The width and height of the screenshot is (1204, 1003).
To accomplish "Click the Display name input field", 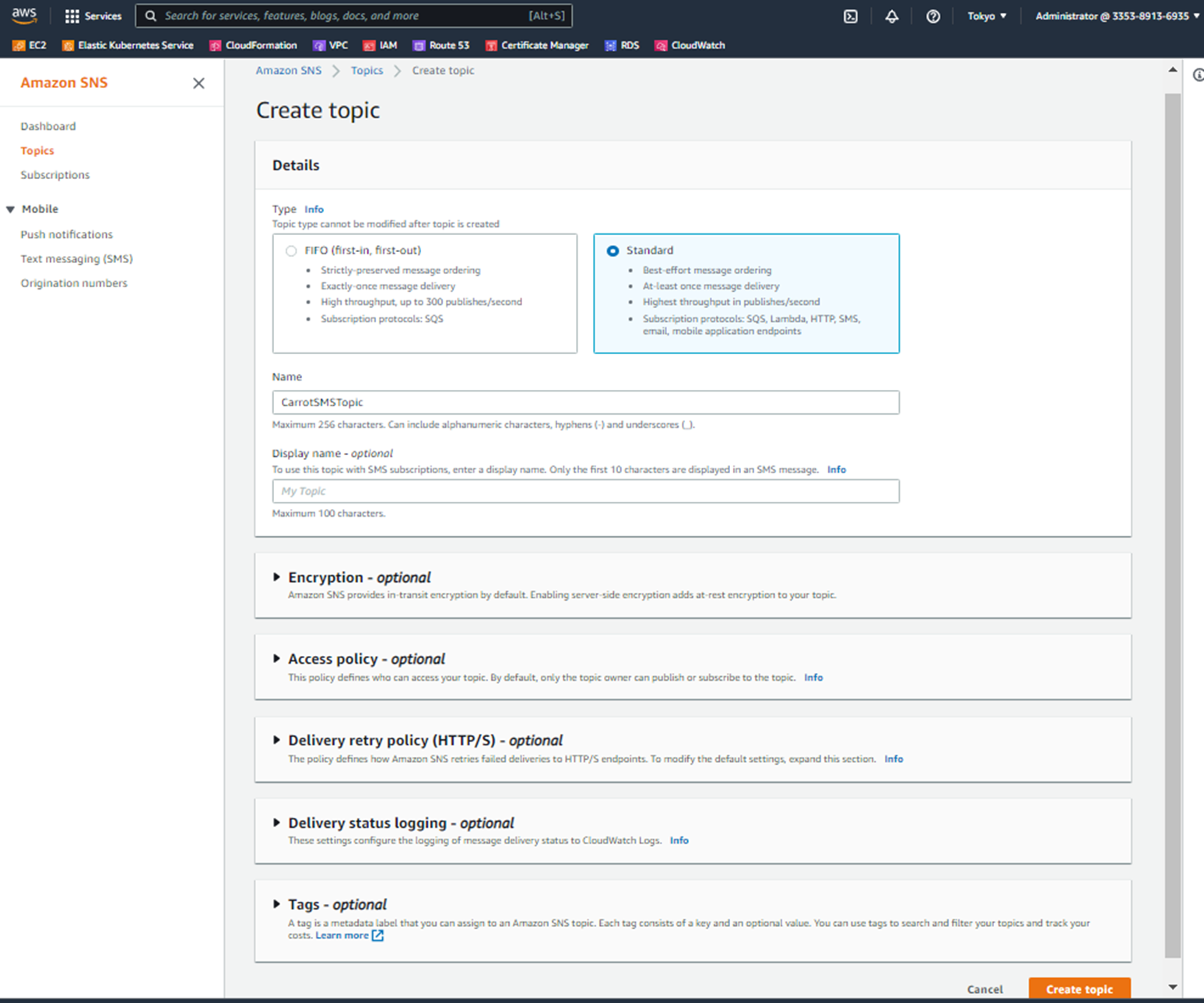I will [585, 491].
